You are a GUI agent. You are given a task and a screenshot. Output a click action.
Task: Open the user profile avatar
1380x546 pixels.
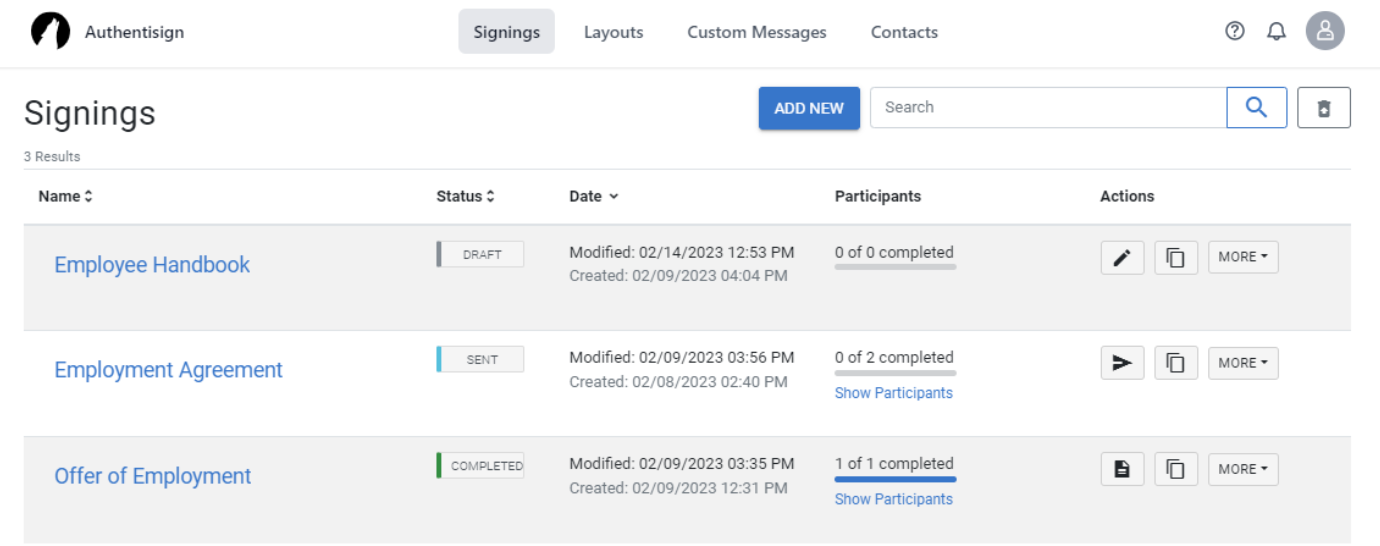click(1325, 31)
